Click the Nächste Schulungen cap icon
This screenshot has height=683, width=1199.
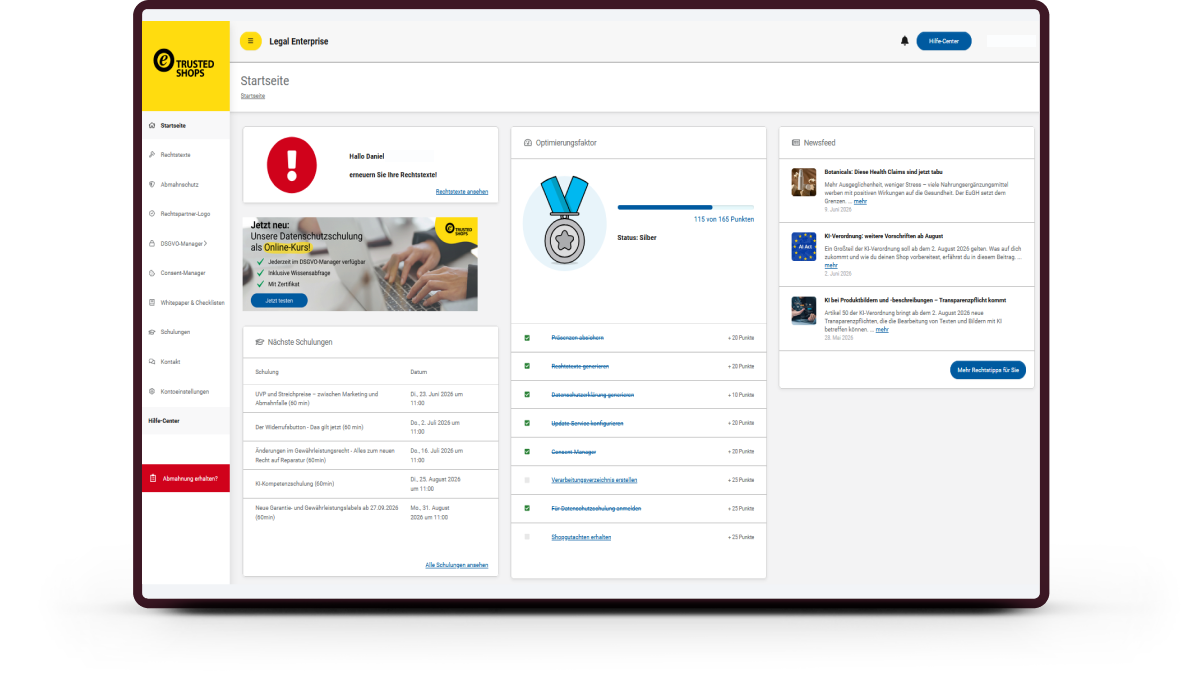[x=259, y=343]
